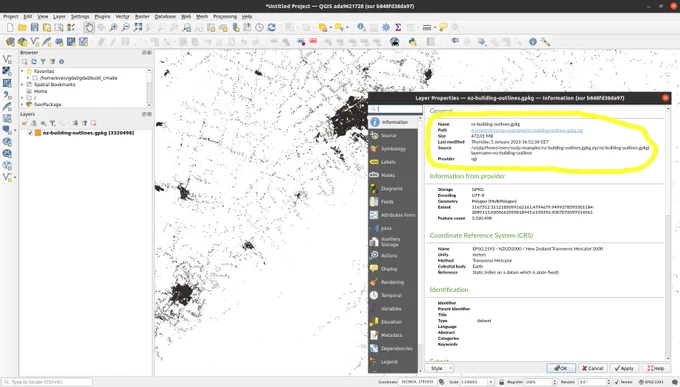This screenshot has height=387, width=680.
Task: Click the Apply button
Action: pos(624,368)
